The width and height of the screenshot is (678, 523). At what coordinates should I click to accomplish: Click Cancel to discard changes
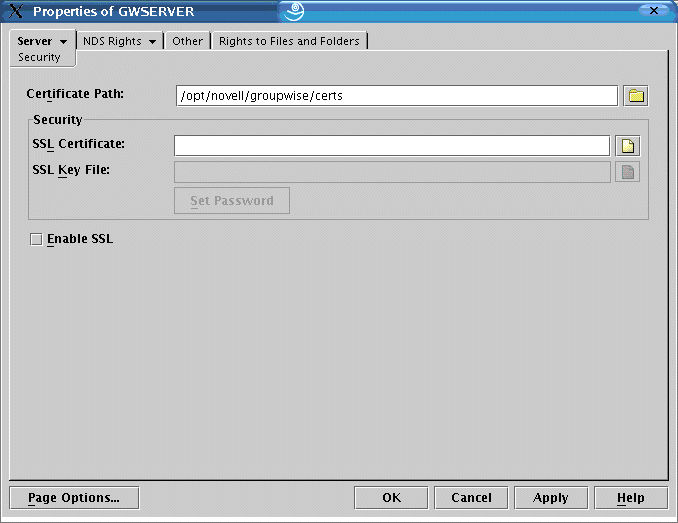coord(471,497)
